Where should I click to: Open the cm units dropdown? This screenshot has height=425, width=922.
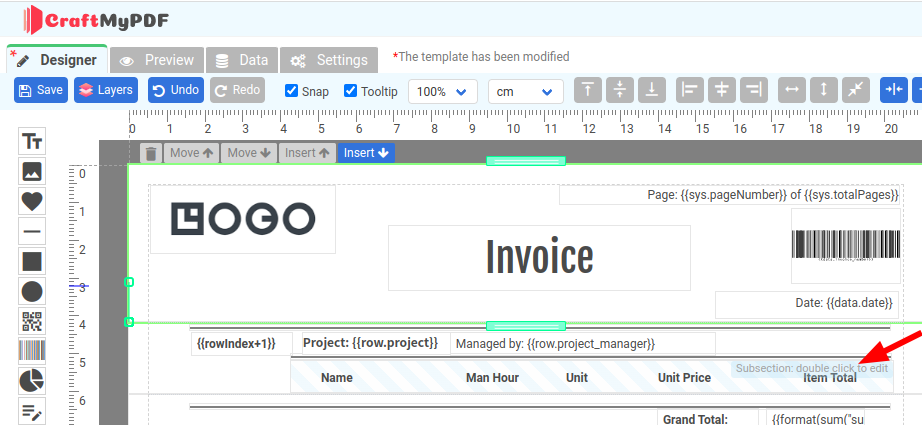(525, 91)
